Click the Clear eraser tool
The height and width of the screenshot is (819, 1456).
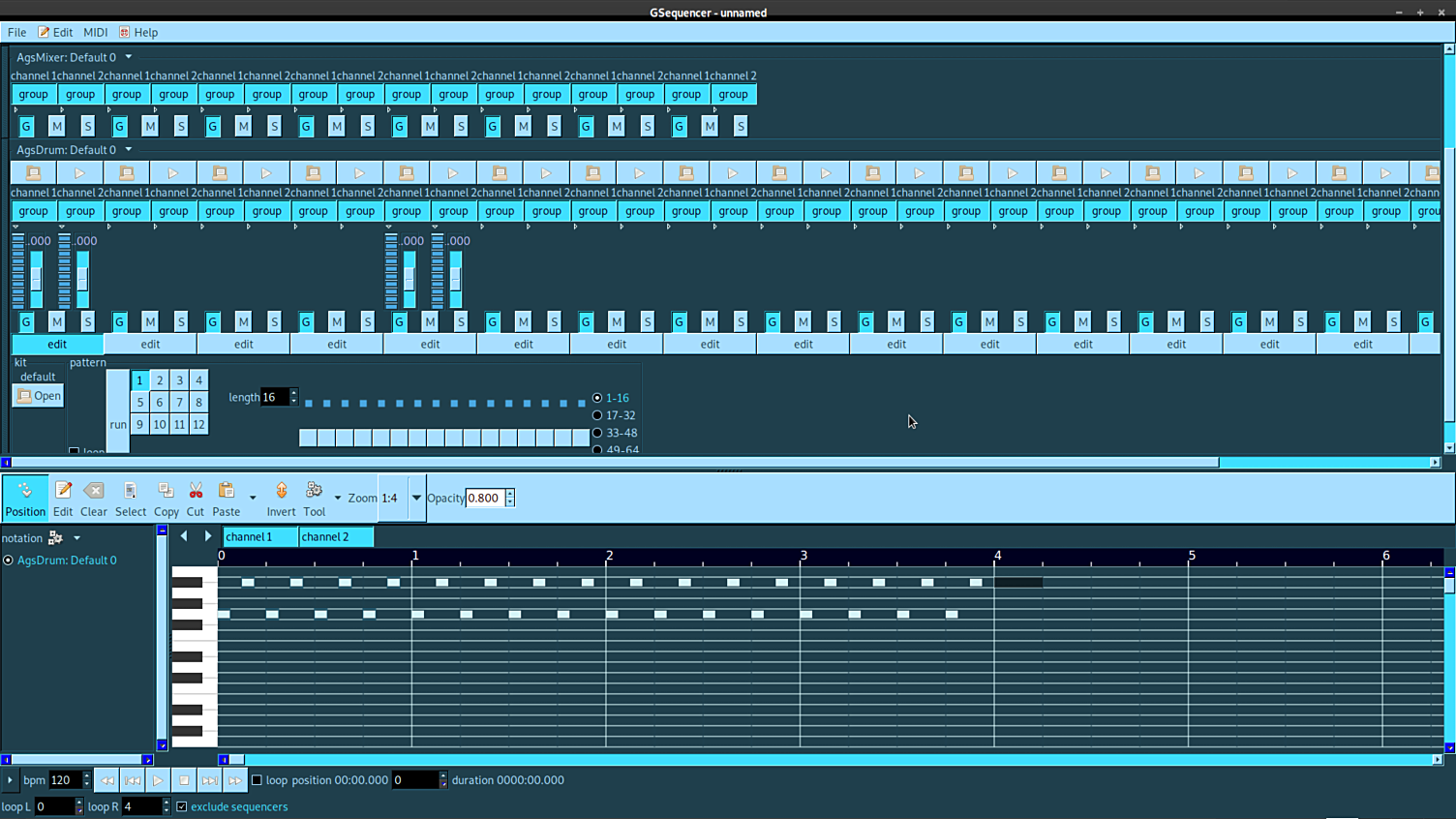click(x=94, y=498)
